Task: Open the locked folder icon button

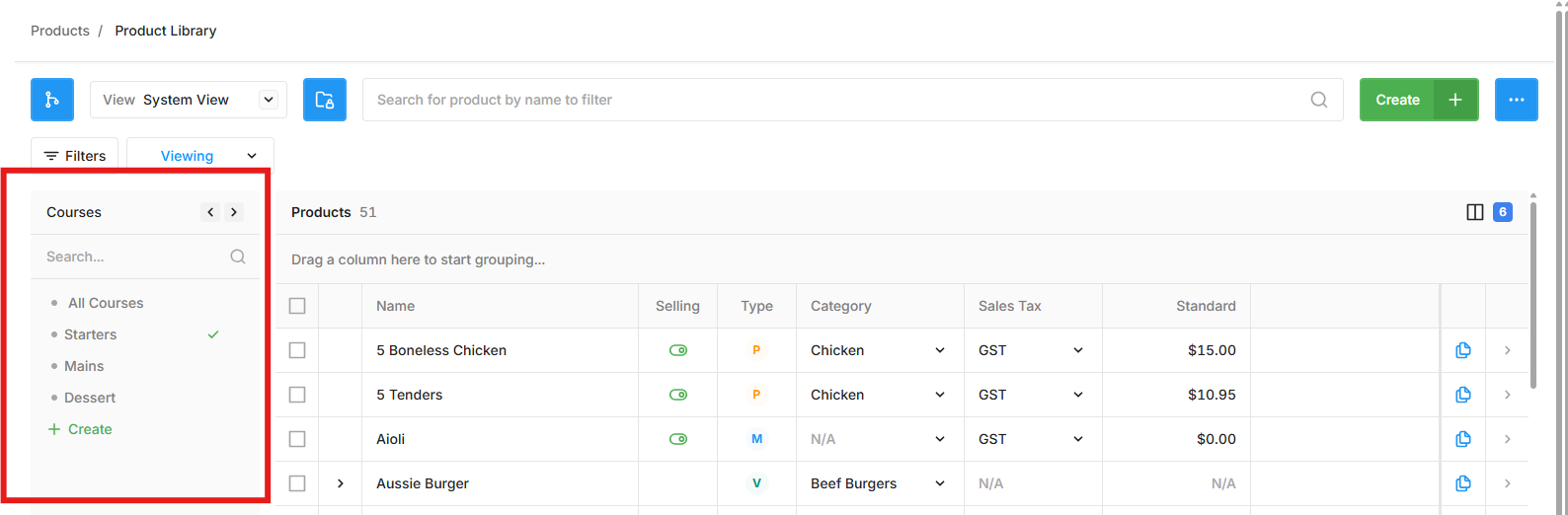Action: click(325, 100)
